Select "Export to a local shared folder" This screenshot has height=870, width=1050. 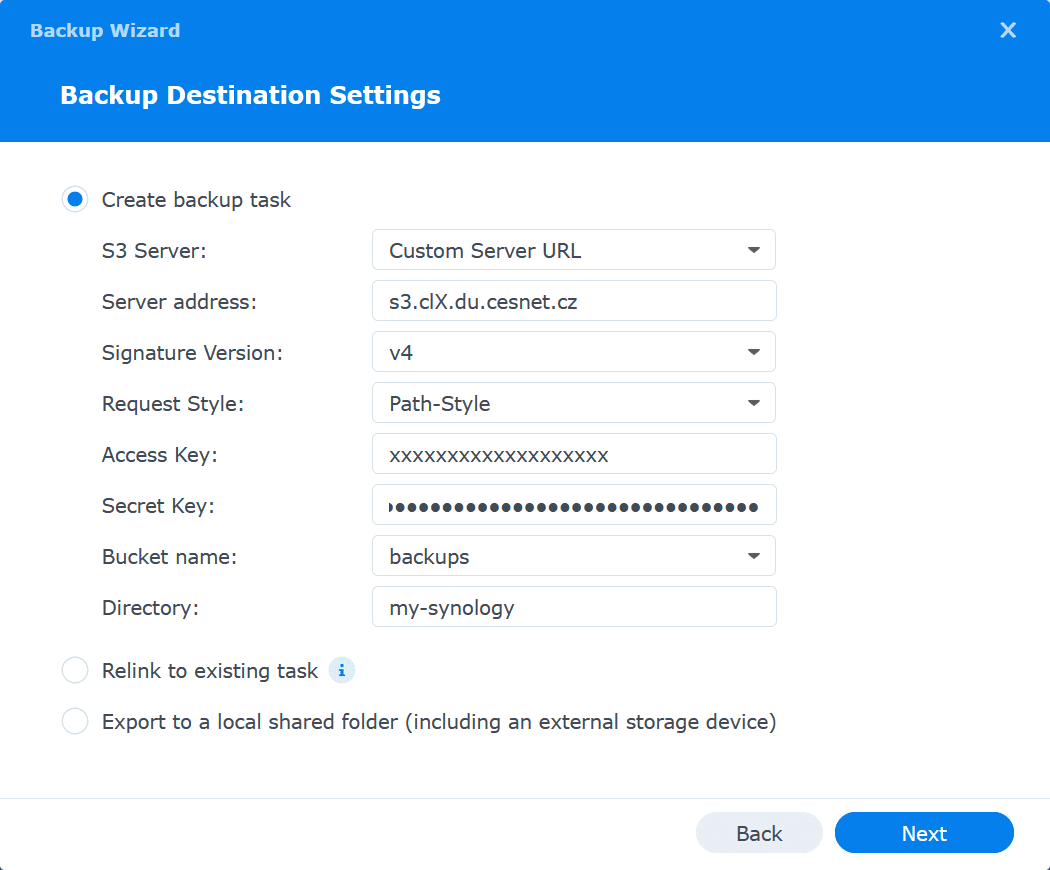tap(75, 721)
